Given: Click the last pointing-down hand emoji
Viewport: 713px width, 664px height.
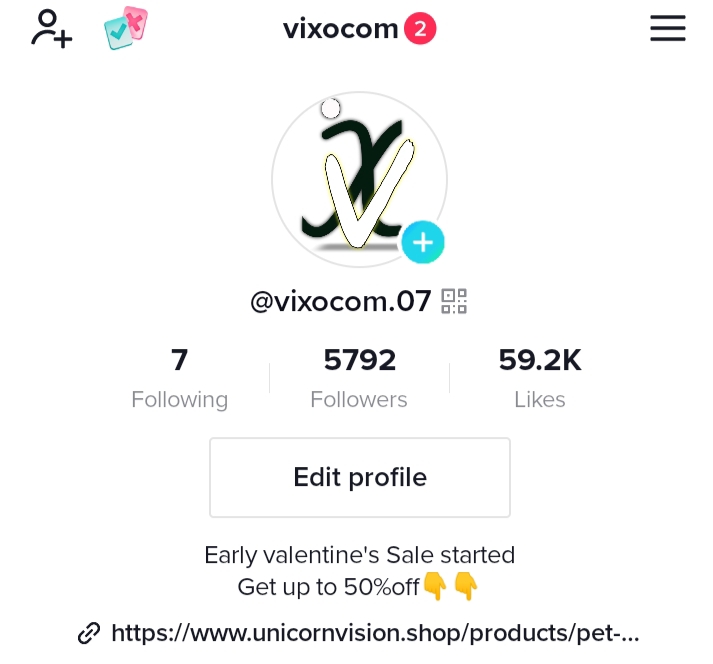Looking at the screenshot, I should 466,586.
